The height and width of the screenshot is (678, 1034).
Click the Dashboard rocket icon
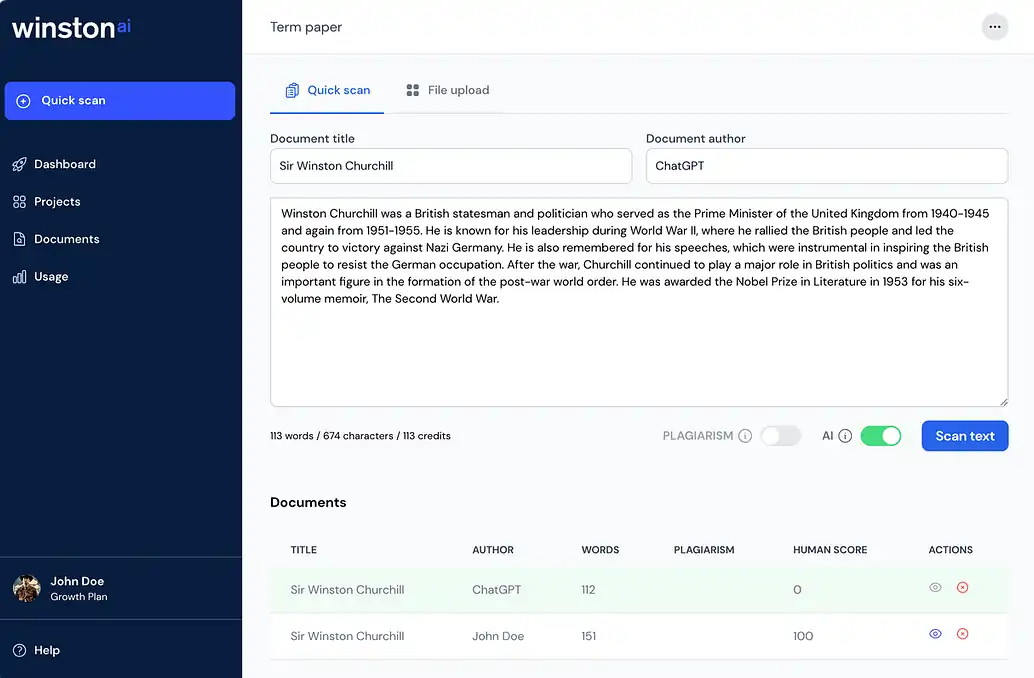click(x=20, y=164)
